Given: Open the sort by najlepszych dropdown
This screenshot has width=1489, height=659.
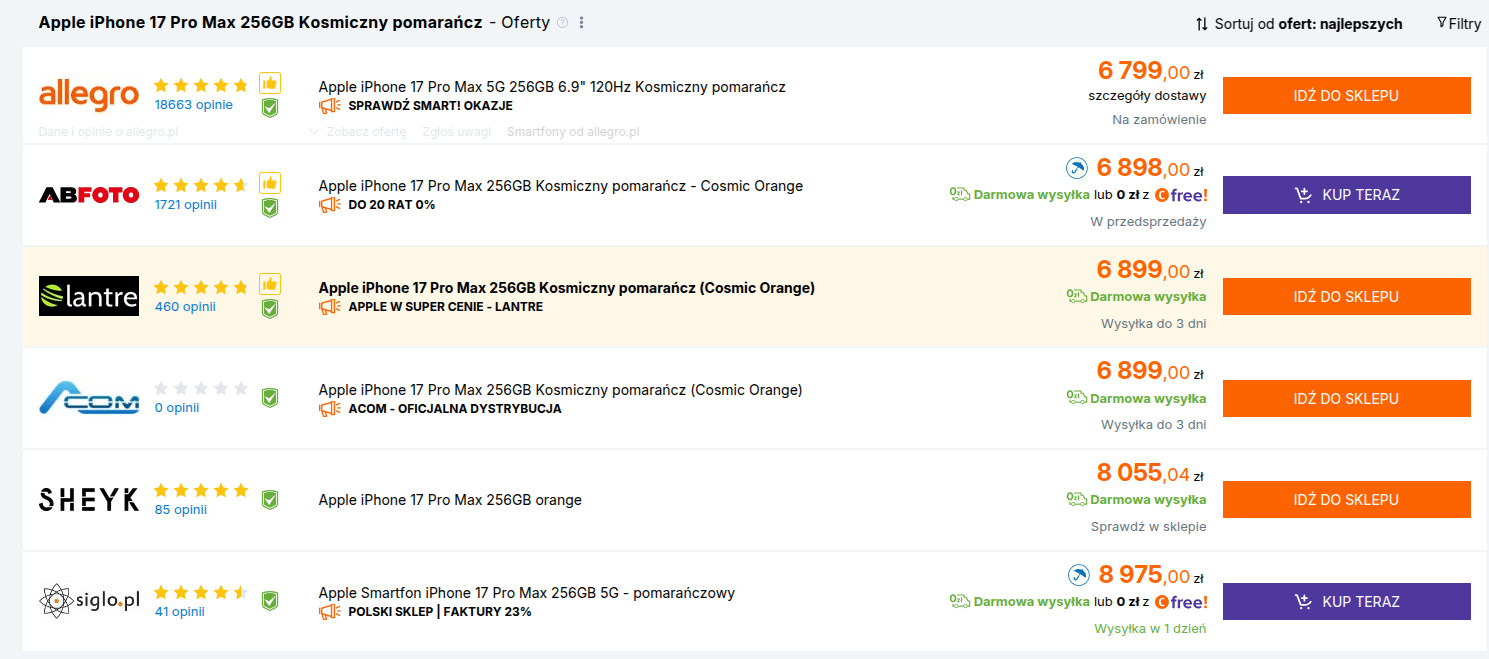Looking at the screenshot, I should tap(1299, 24).
